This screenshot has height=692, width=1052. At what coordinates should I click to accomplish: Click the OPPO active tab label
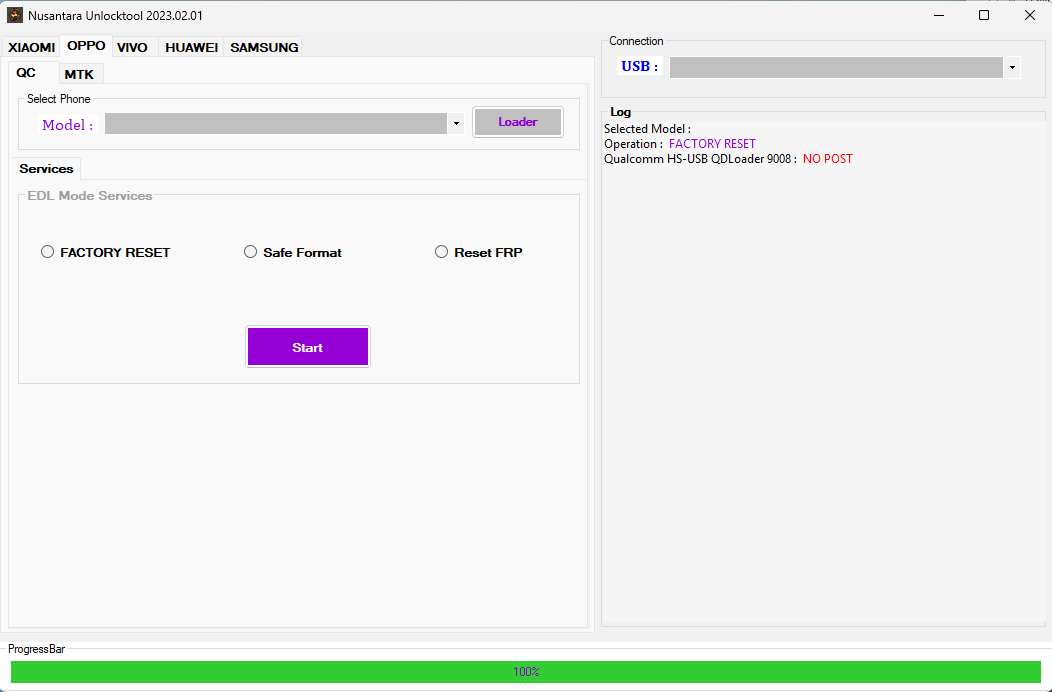pos(86,45)
